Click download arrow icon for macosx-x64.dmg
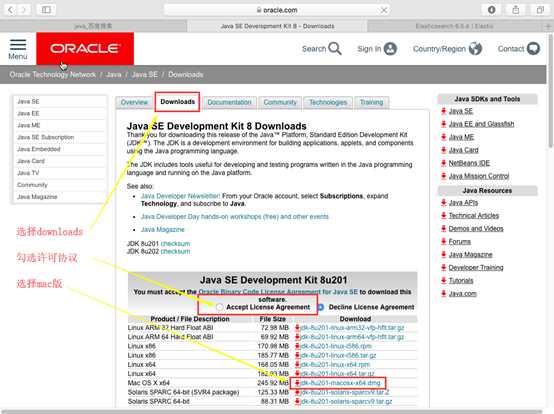 (297, 383)
